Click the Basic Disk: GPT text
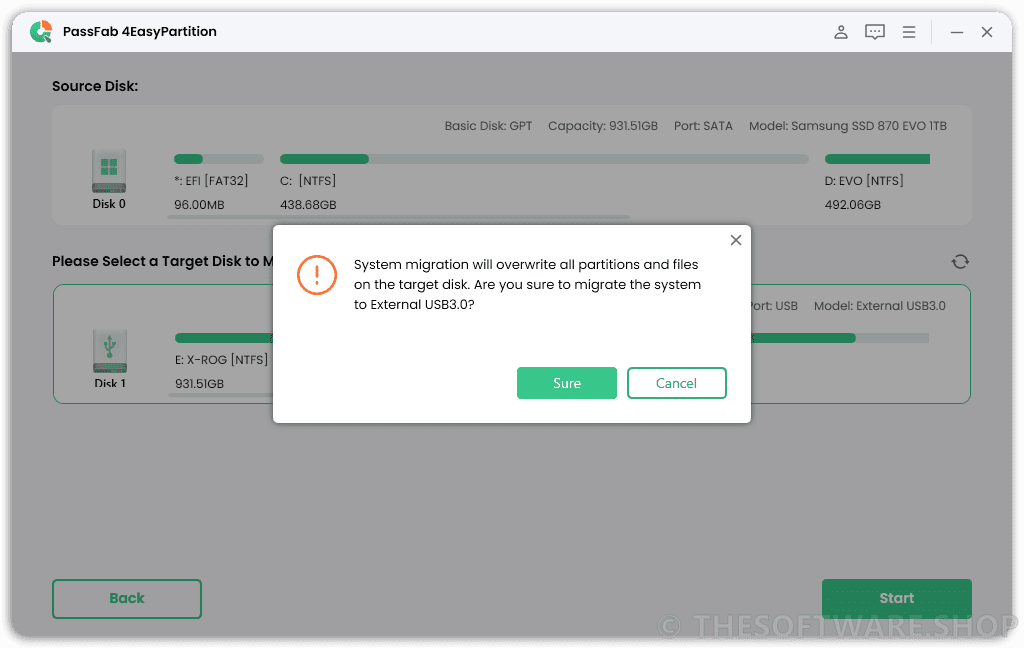This screenshot has height=648, width=1024. pyautogui.click(x=488, y=126)
